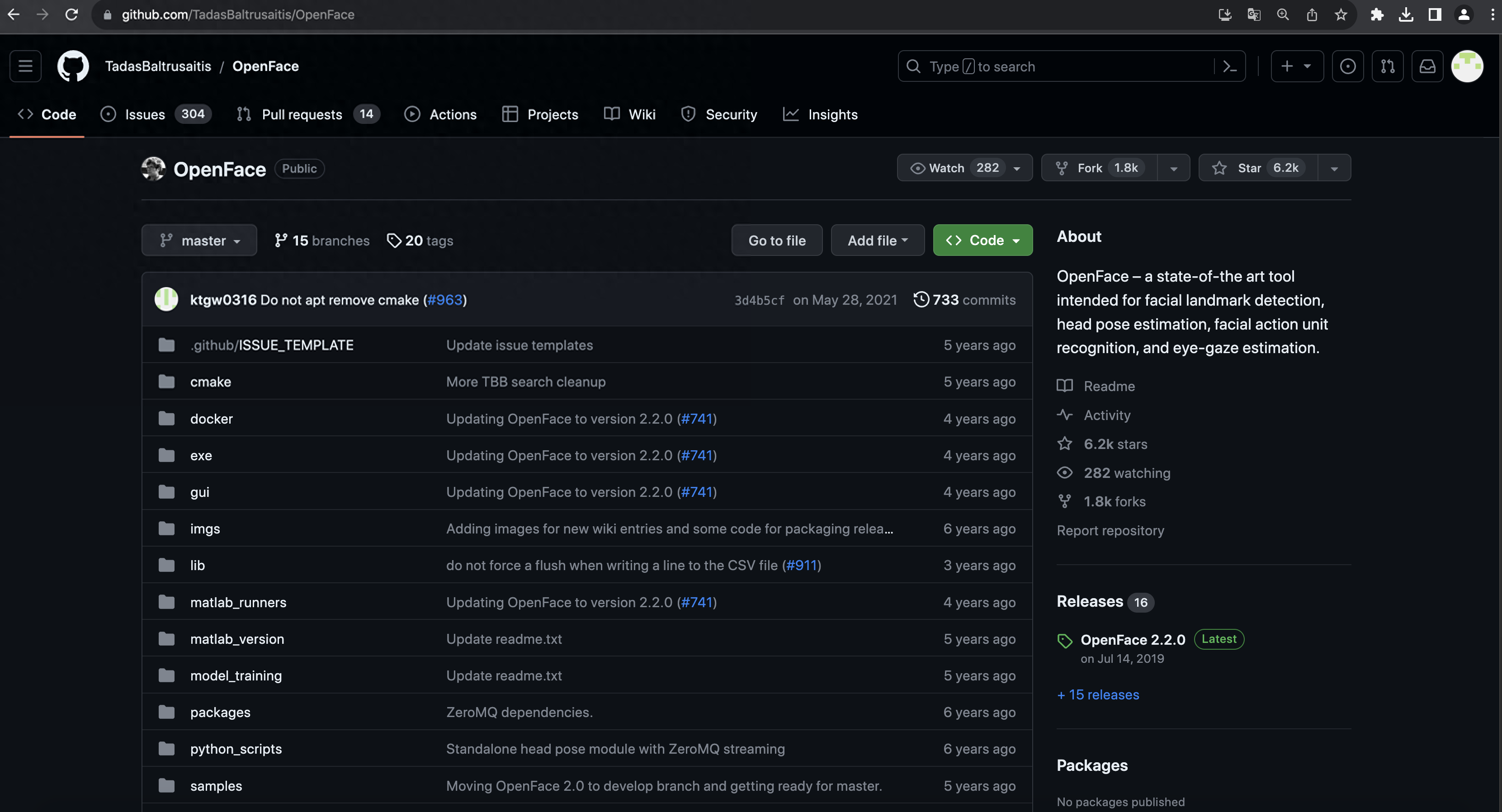Click the install app icon in address bar
1502x812 pixels.
tap(1225, 14)
